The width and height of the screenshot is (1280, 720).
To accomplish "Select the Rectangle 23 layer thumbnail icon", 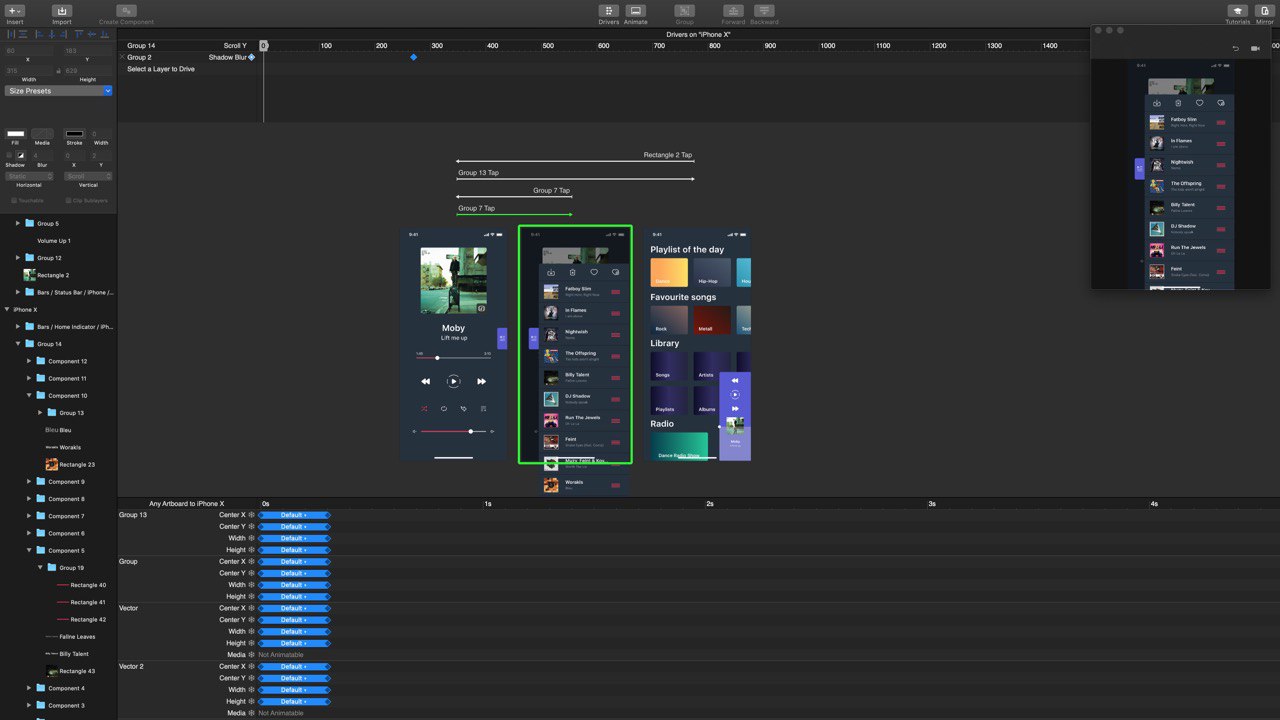I will click(51, 464).
